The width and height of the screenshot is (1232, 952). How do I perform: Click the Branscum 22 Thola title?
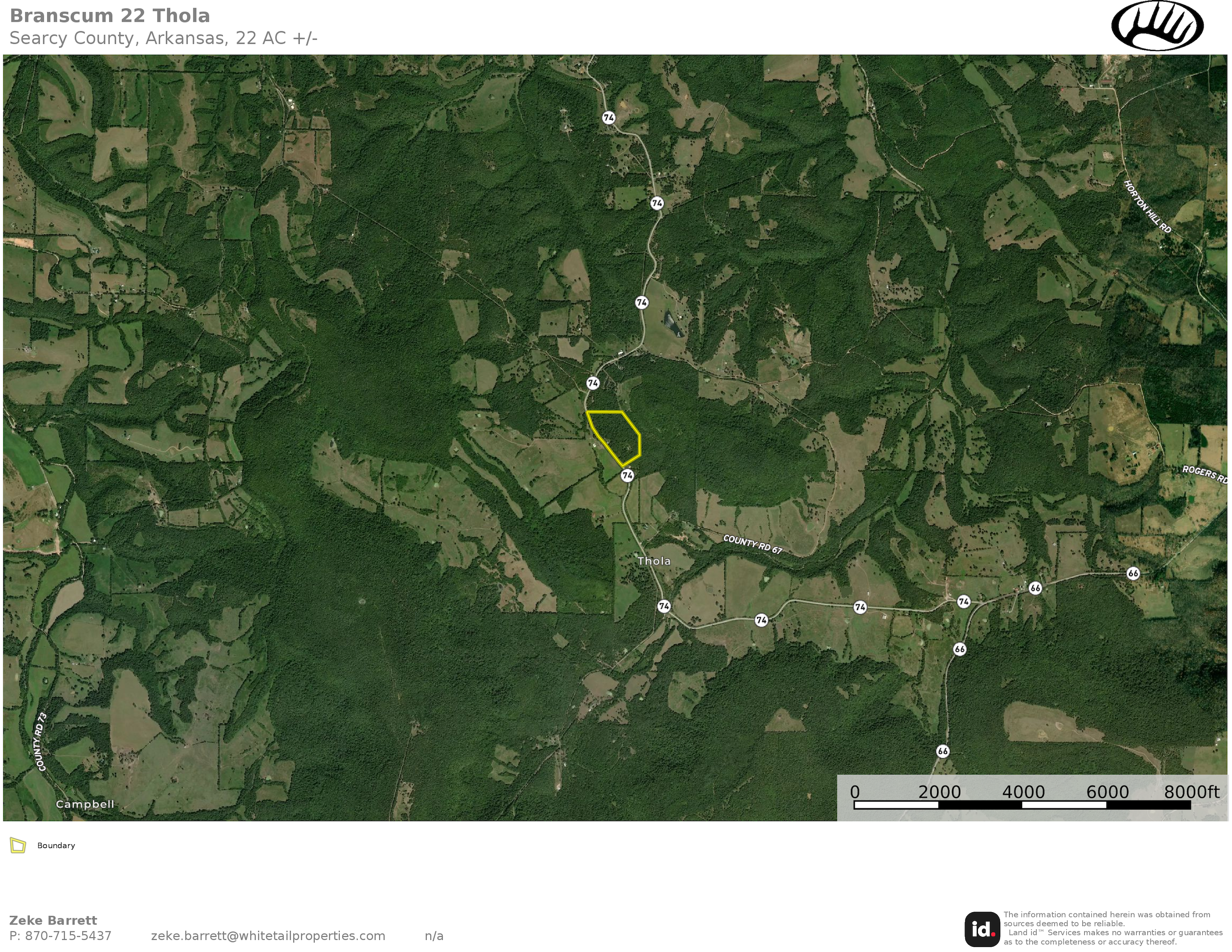(x=110, y=16)
